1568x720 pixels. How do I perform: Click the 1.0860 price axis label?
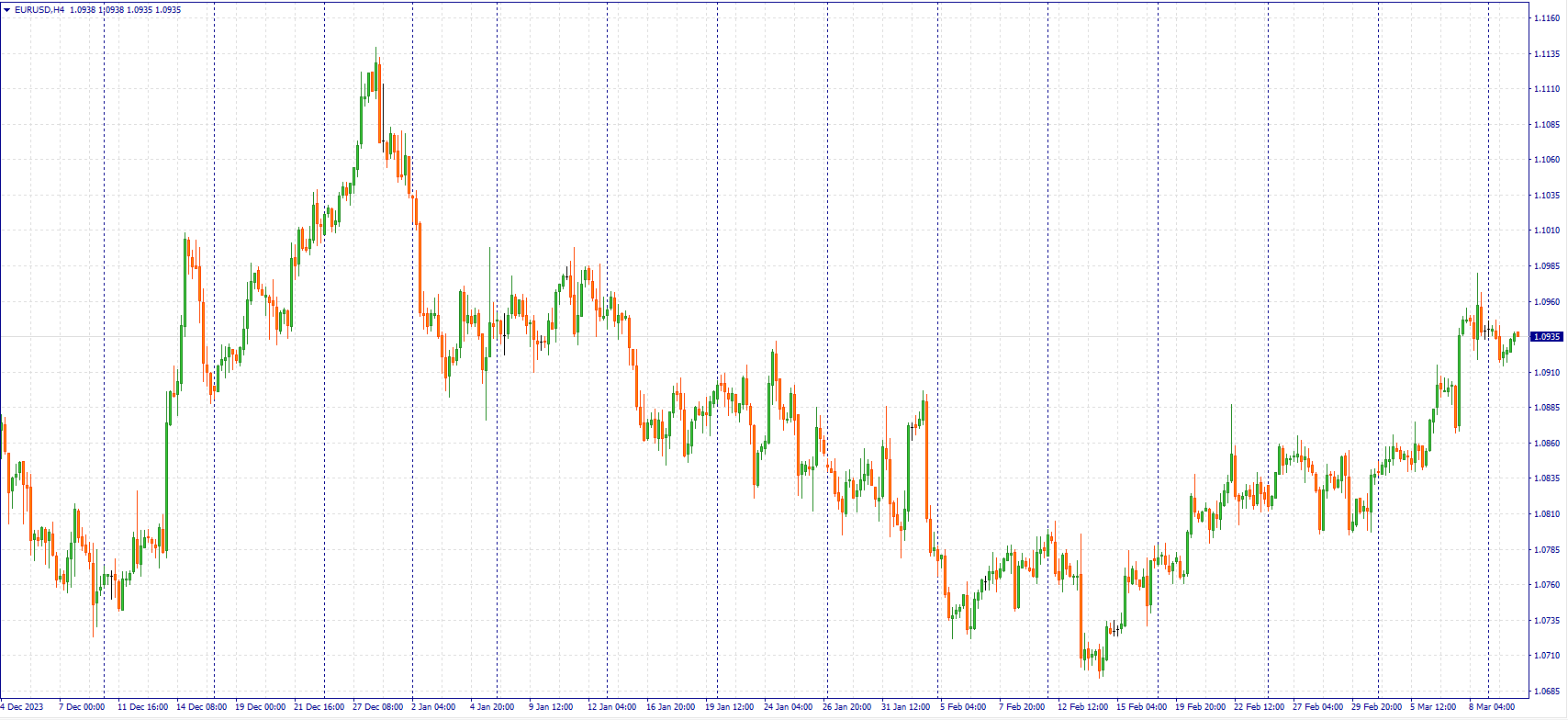1546,444
